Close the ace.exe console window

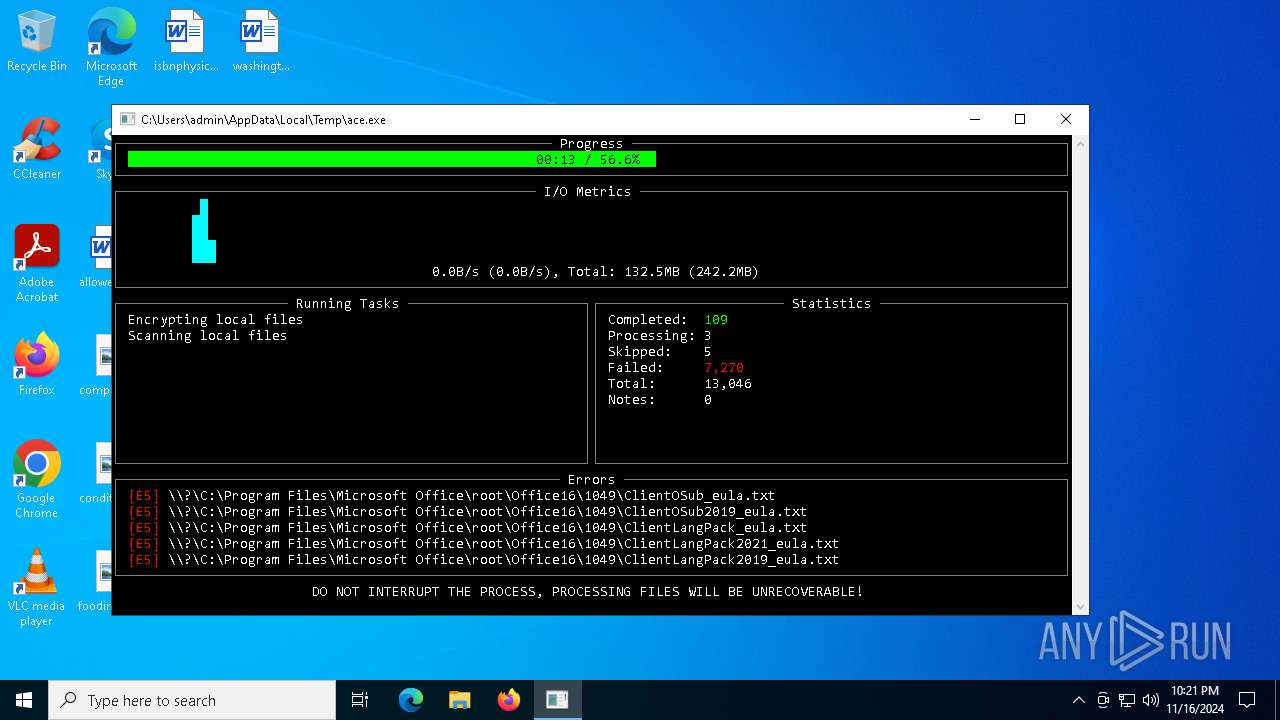tap(1066, 119)
